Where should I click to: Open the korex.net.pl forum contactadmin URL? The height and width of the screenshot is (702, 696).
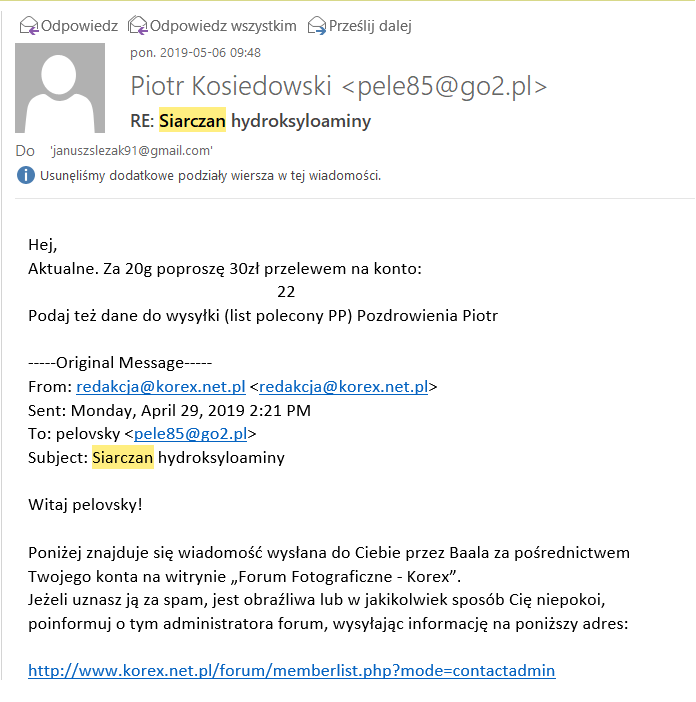291,670
